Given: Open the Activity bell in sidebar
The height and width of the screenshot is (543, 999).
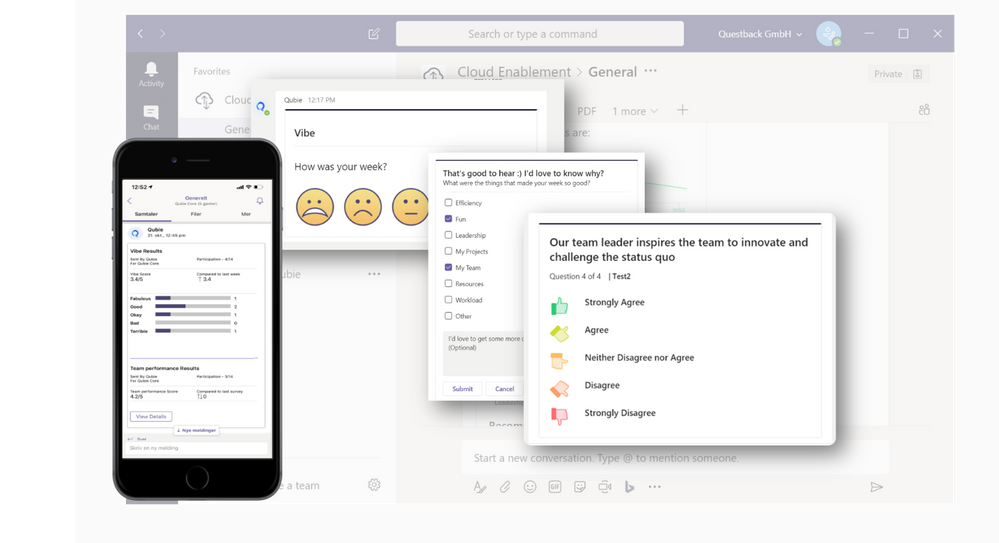Looking at the screenshot, I should click(x=151, y=73).
